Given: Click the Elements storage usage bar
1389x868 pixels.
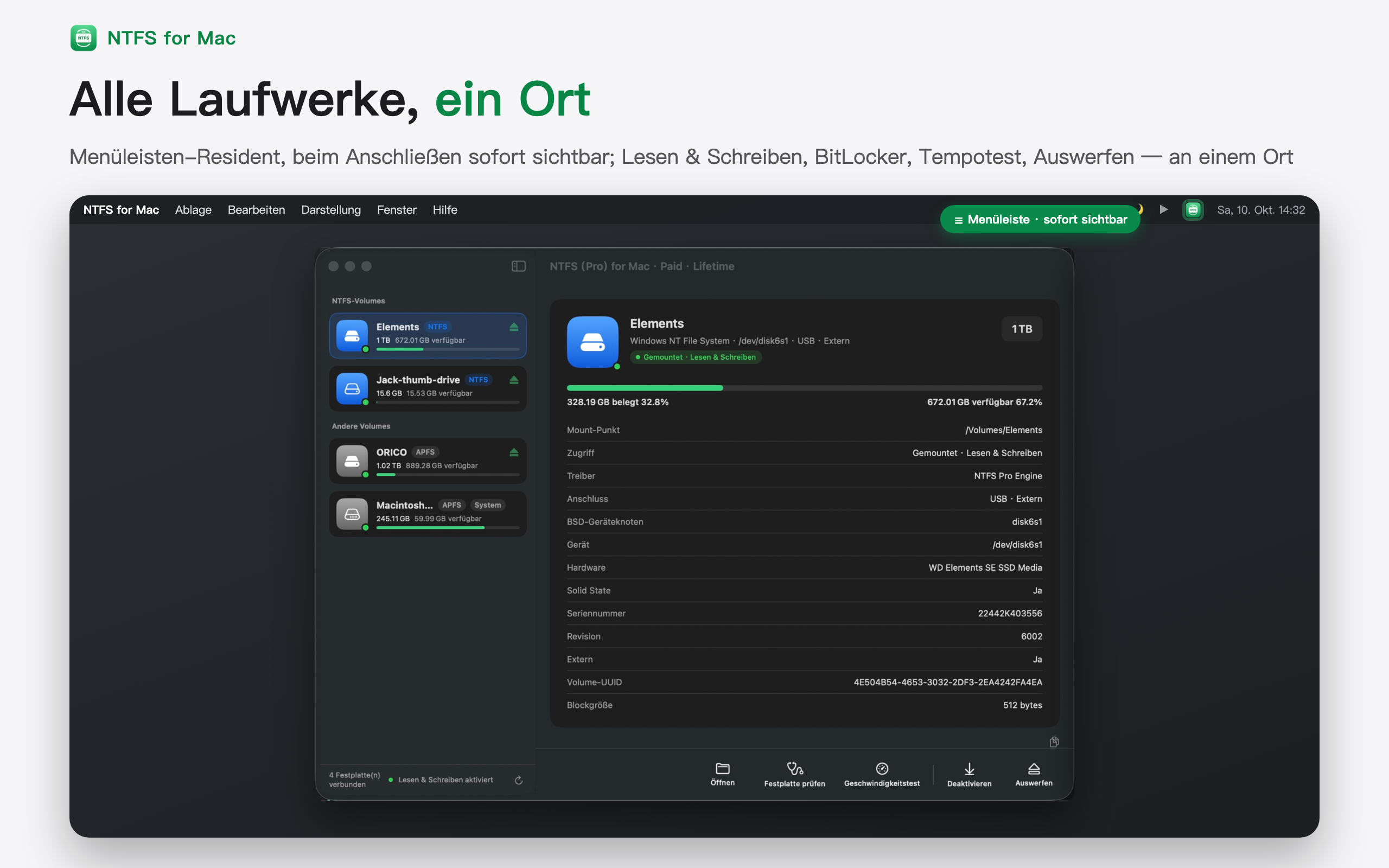Looking at the screenshot, I should click(804, 388).
